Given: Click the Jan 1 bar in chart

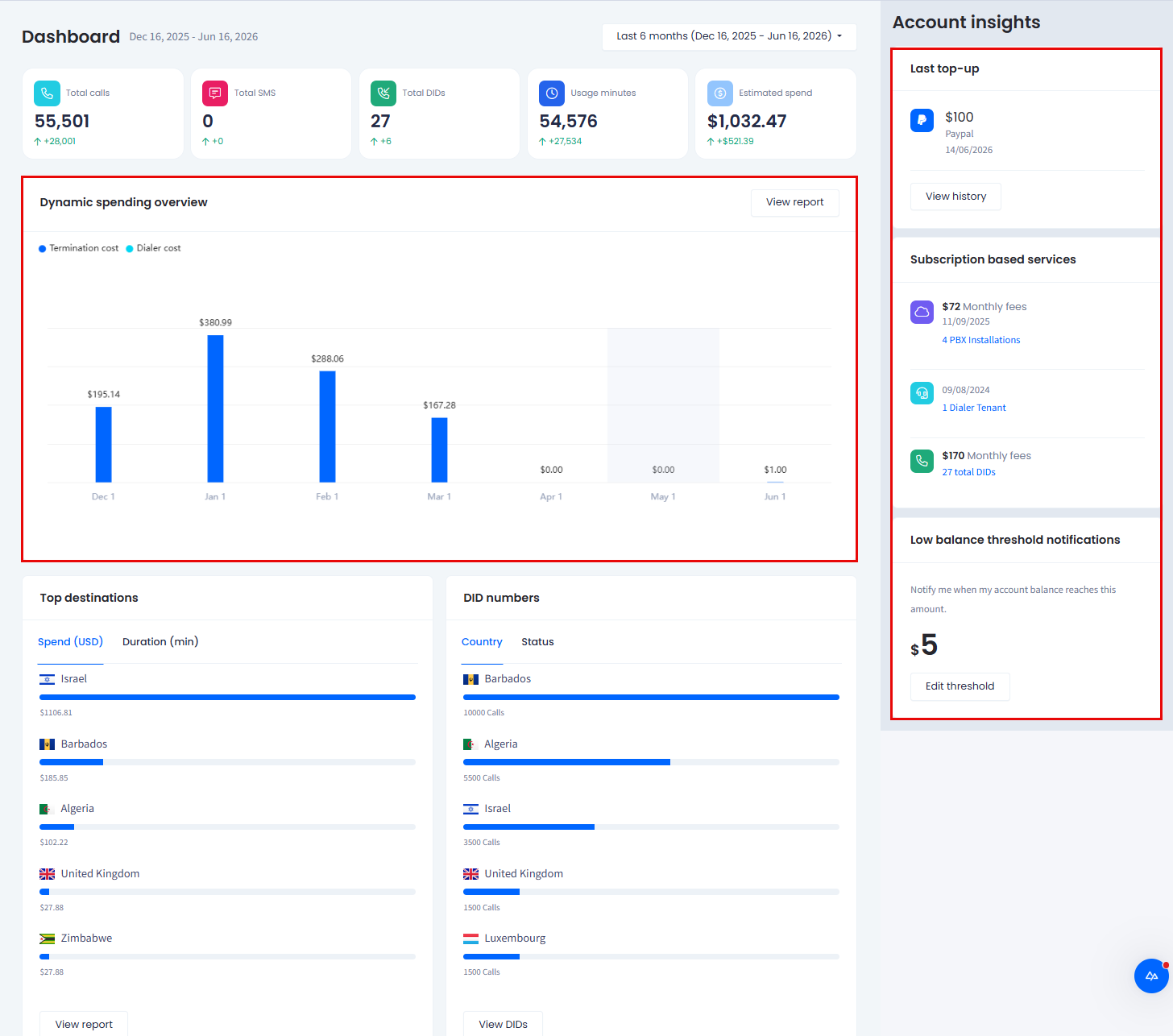Looking at the screenshot, I should point(215,408).
